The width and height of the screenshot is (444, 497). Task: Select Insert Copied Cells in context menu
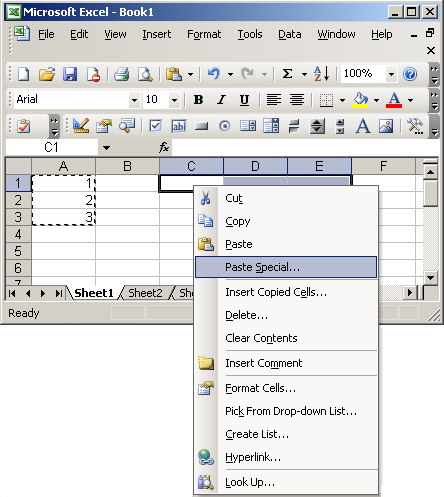[x=286, y=292]
